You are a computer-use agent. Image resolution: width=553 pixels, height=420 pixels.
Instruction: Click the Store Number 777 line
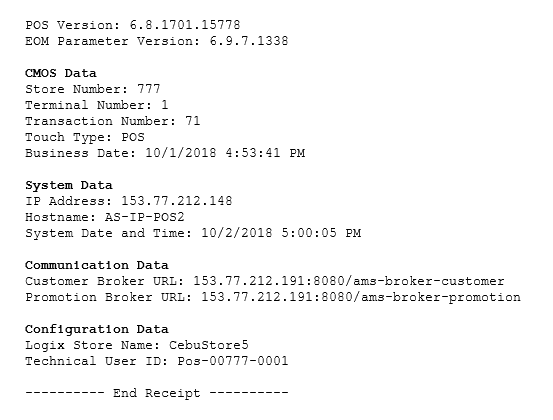93,89
